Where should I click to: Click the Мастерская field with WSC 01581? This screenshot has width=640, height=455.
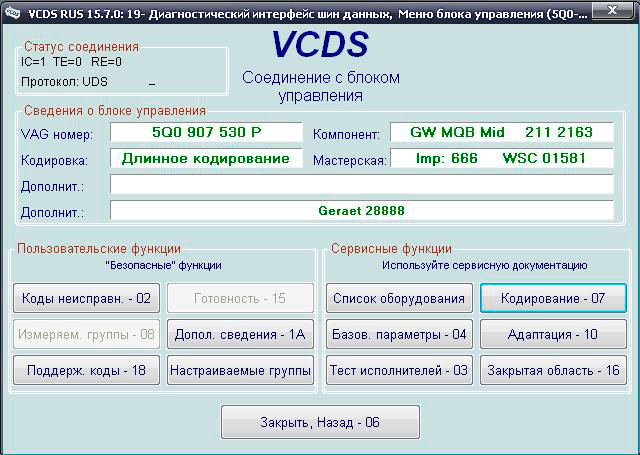(x=500, y=159)
